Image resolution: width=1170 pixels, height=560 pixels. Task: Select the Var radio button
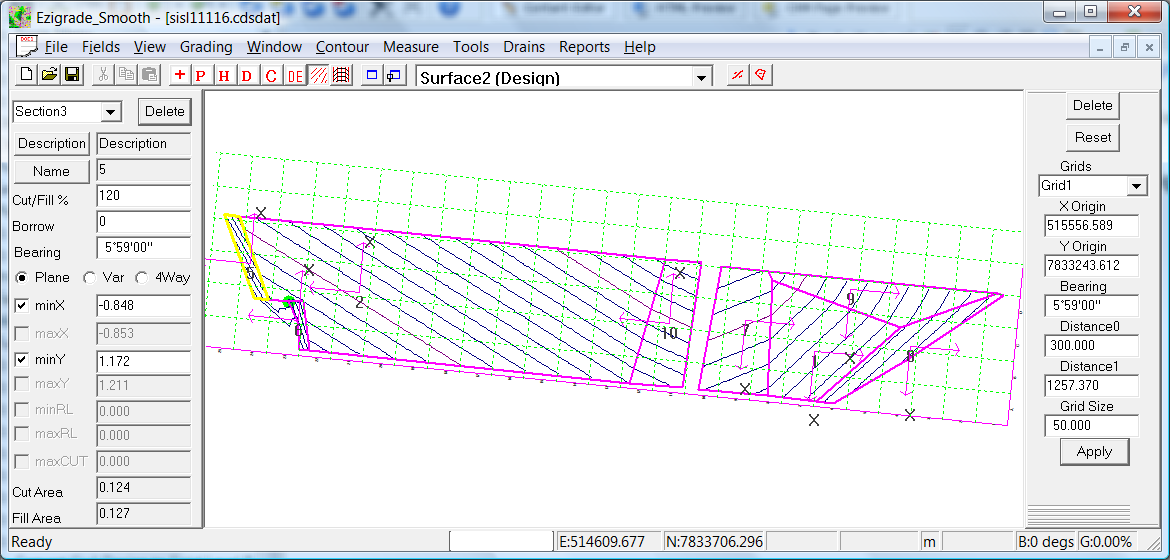90,278
